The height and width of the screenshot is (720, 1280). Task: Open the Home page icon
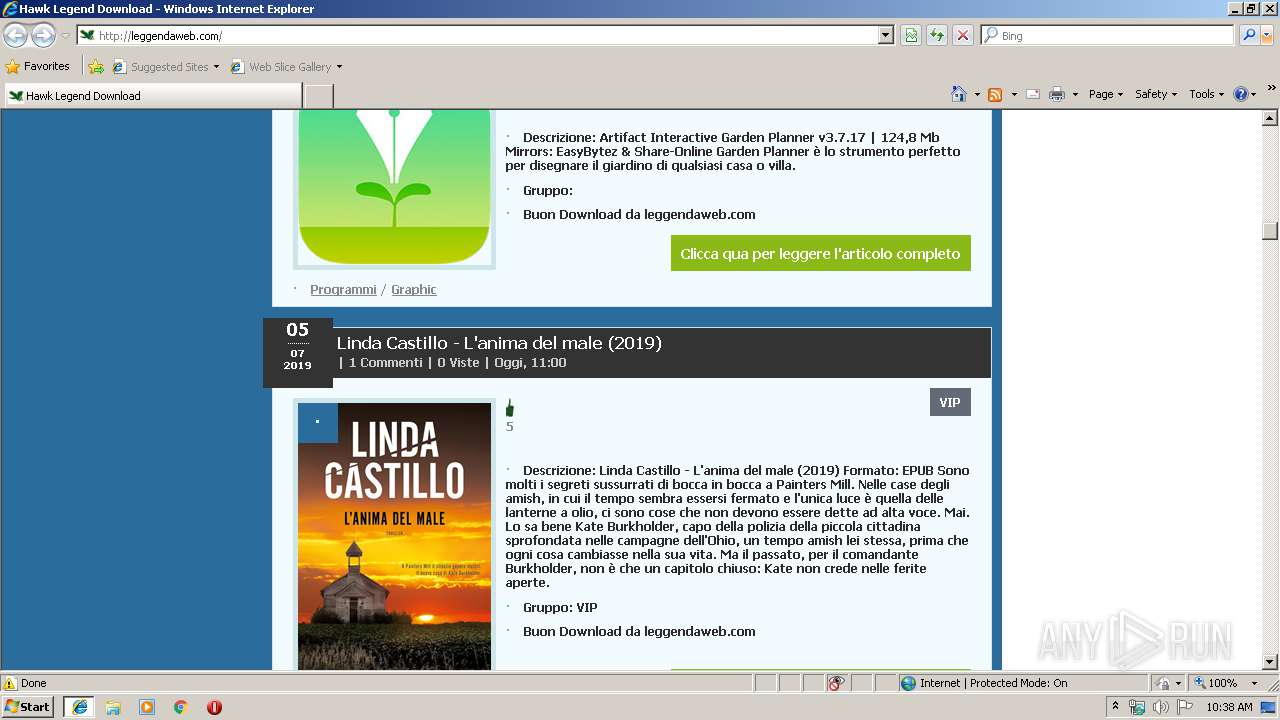coord(959,94)
